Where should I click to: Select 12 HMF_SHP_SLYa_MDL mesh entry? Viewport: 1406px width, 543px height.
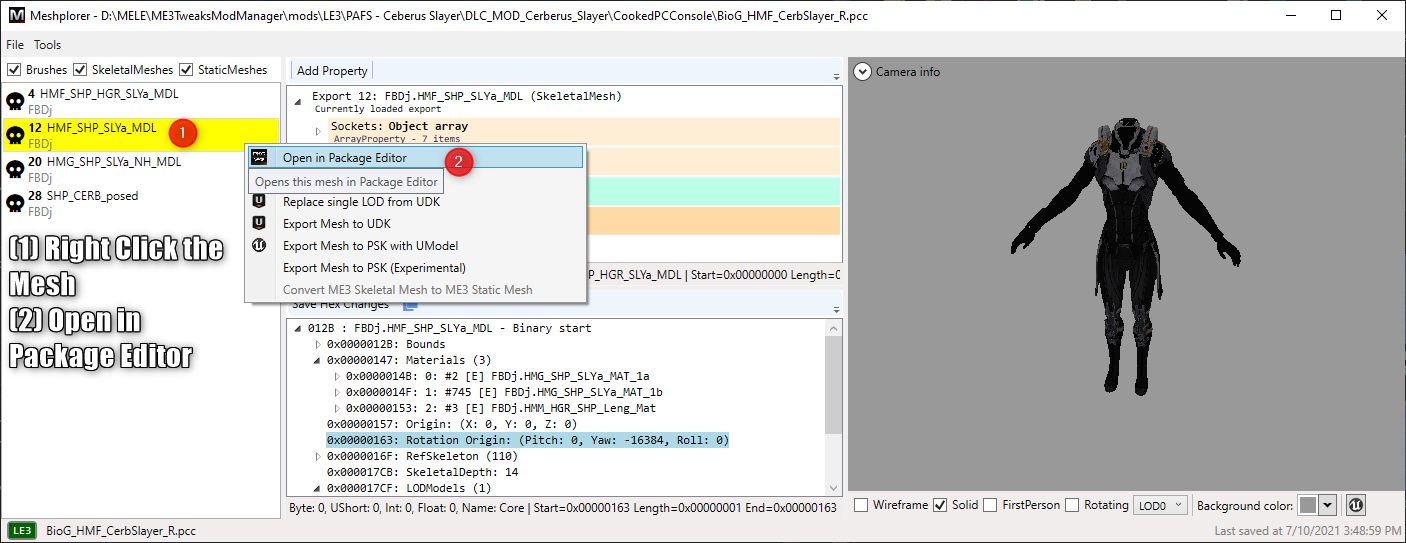(x=141, y=135)
